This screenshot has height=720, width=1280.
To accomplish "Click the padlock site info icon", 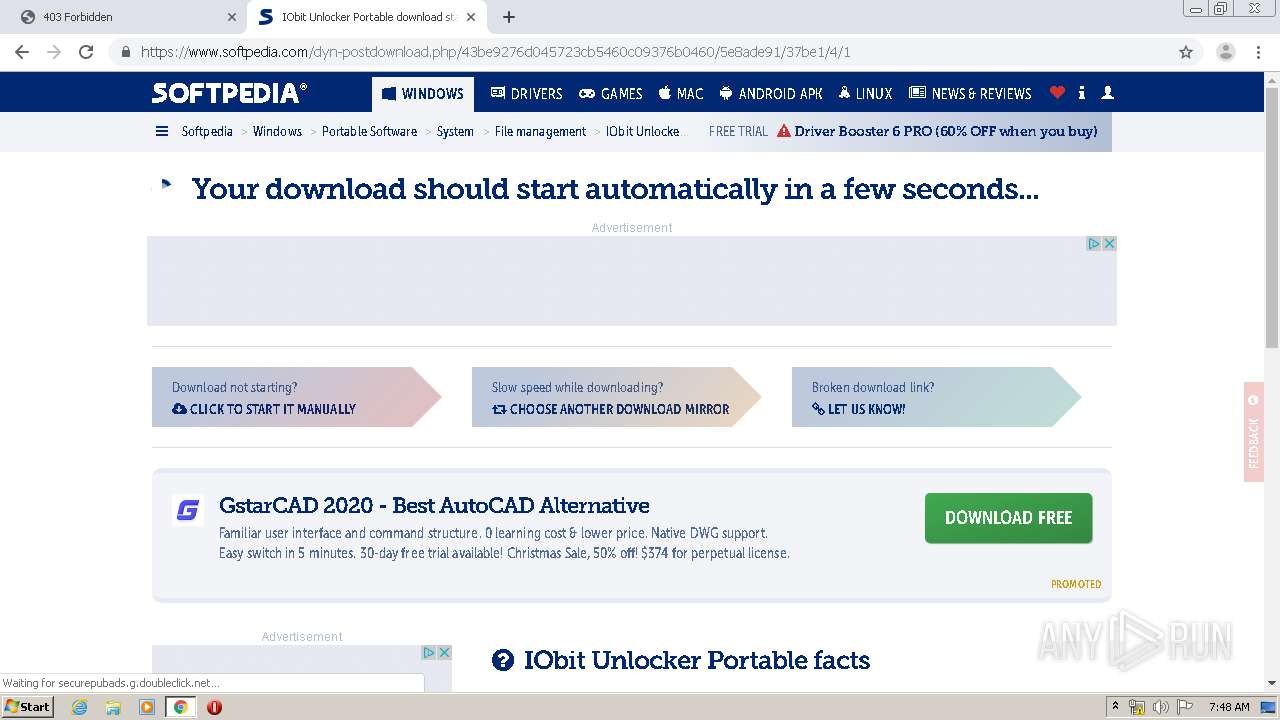I will [126, 52].
